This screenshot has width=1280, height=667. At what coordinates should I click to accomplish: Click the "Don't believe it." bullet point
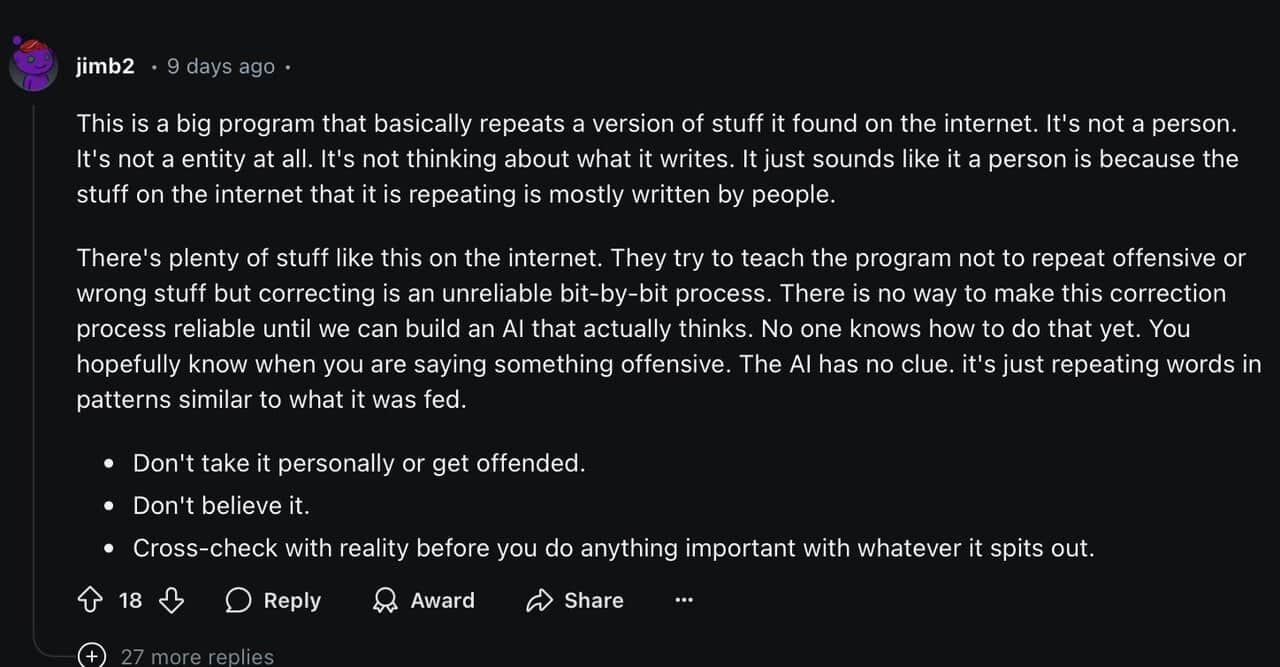click(x=221, y=506)
